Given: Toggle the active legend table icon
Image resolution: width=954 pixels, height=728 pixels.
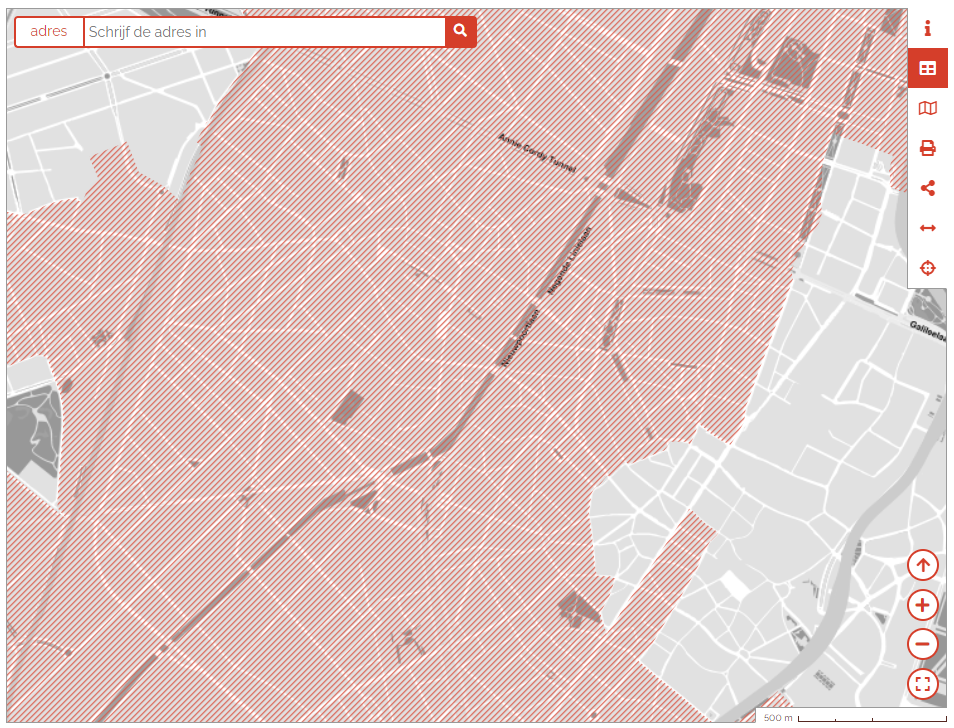Looking at the screenshot, I should tap(927, 68).
